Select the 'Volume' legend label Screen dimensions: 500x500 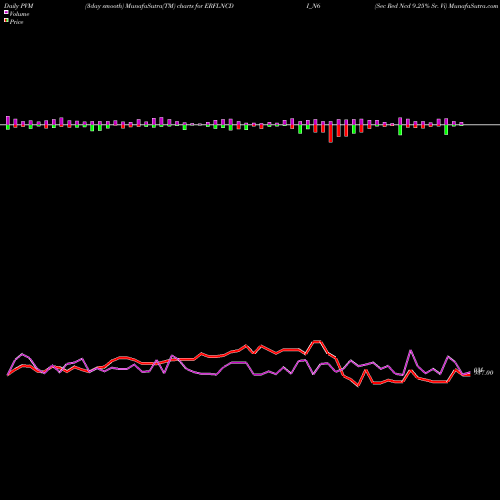point(19,14)
